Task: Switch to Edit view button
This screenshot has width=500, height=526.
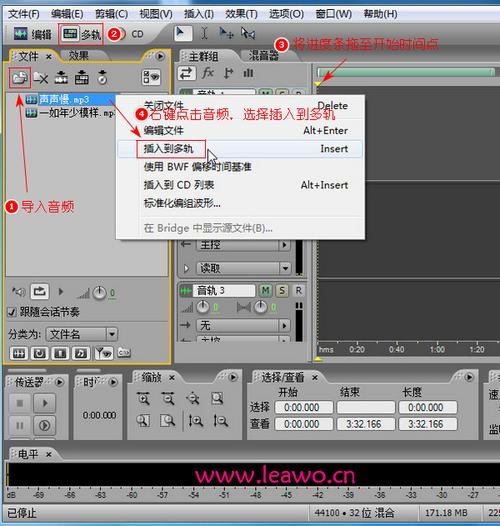Action: pos(33,34)
